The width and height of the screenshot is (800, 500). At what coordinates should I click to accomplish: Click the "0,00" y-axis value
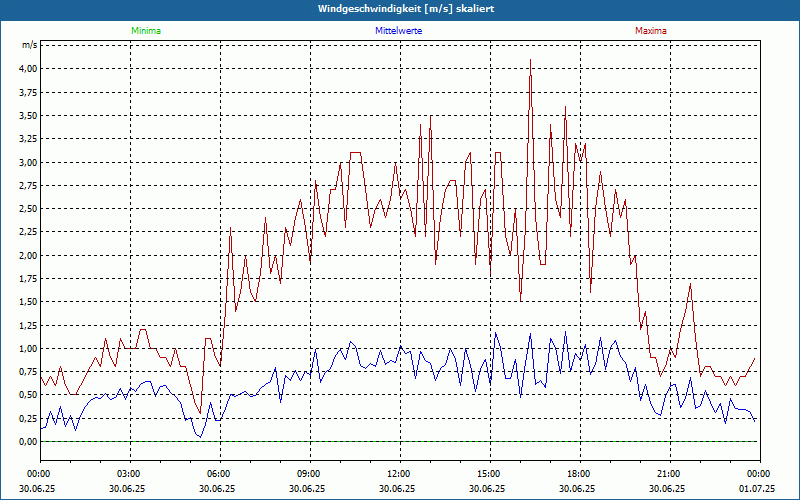click(x=28, y=442)
